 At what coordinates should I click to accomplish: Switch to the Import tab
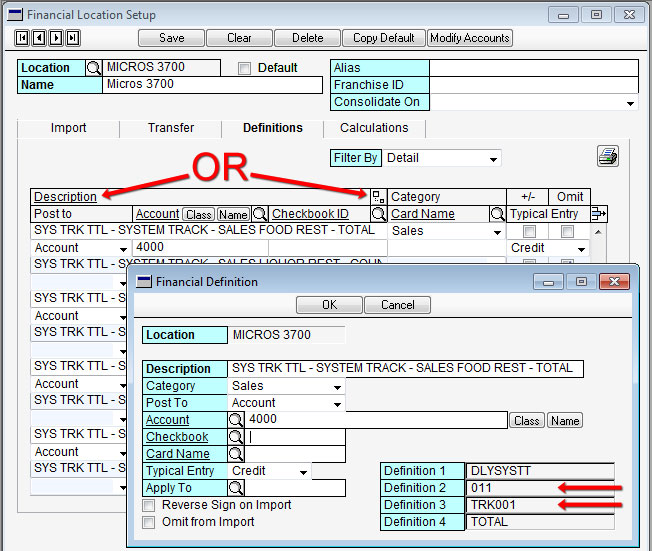point(69,128)
